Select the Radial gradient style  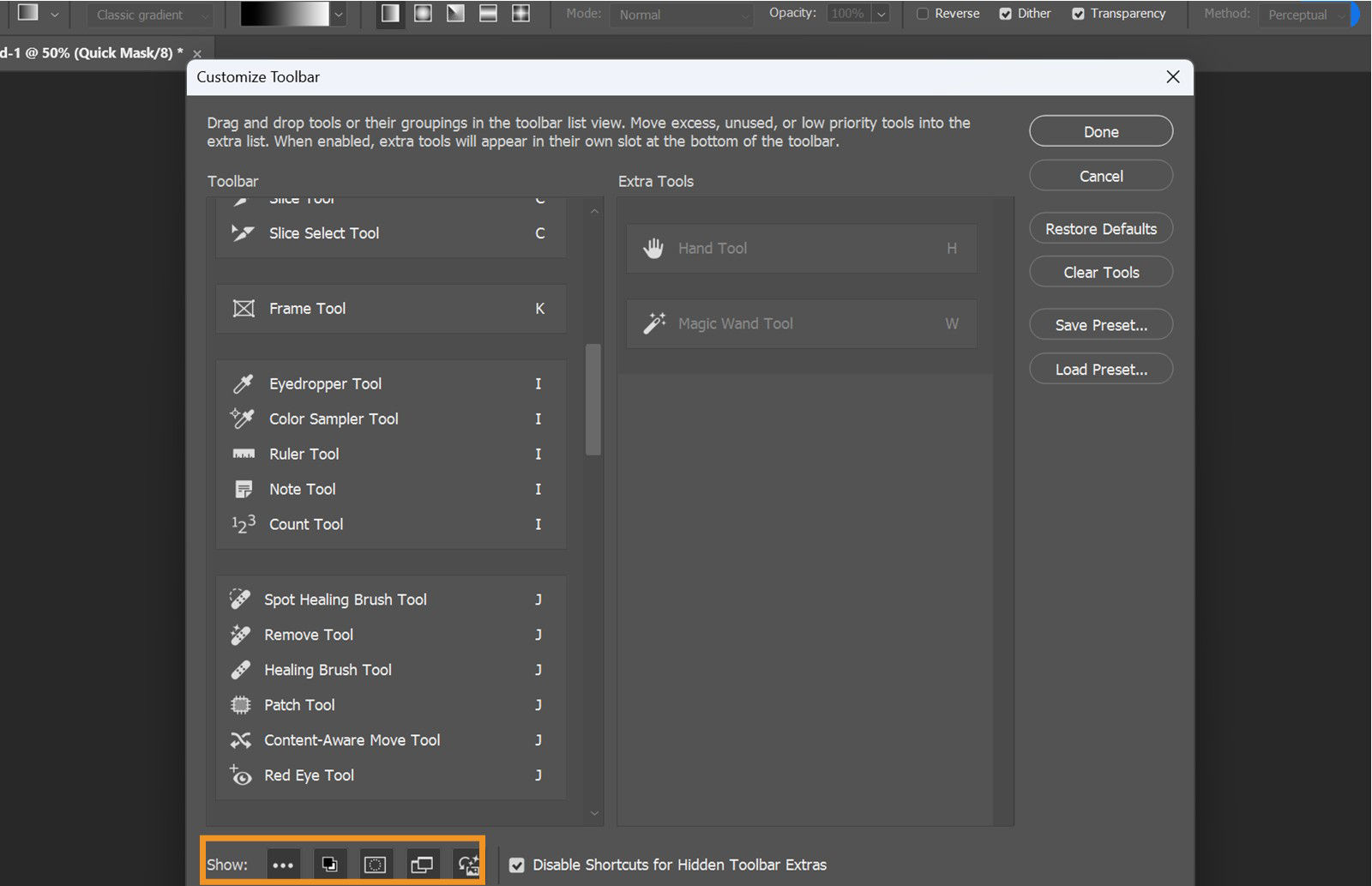[423, 14]
